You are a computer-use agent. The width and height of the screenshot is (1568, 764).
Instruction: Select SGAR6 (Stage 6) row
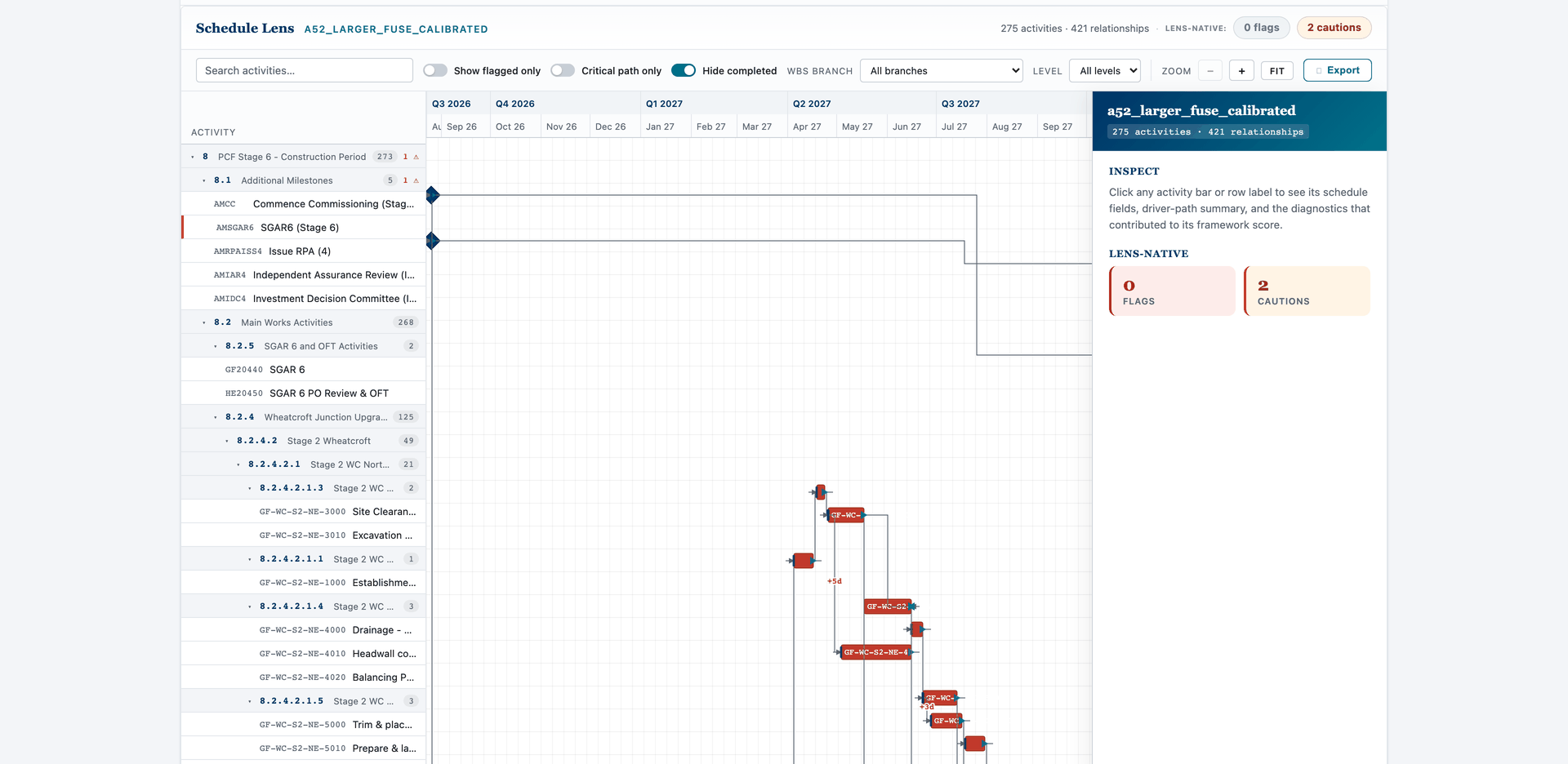(x=303, y=228)
